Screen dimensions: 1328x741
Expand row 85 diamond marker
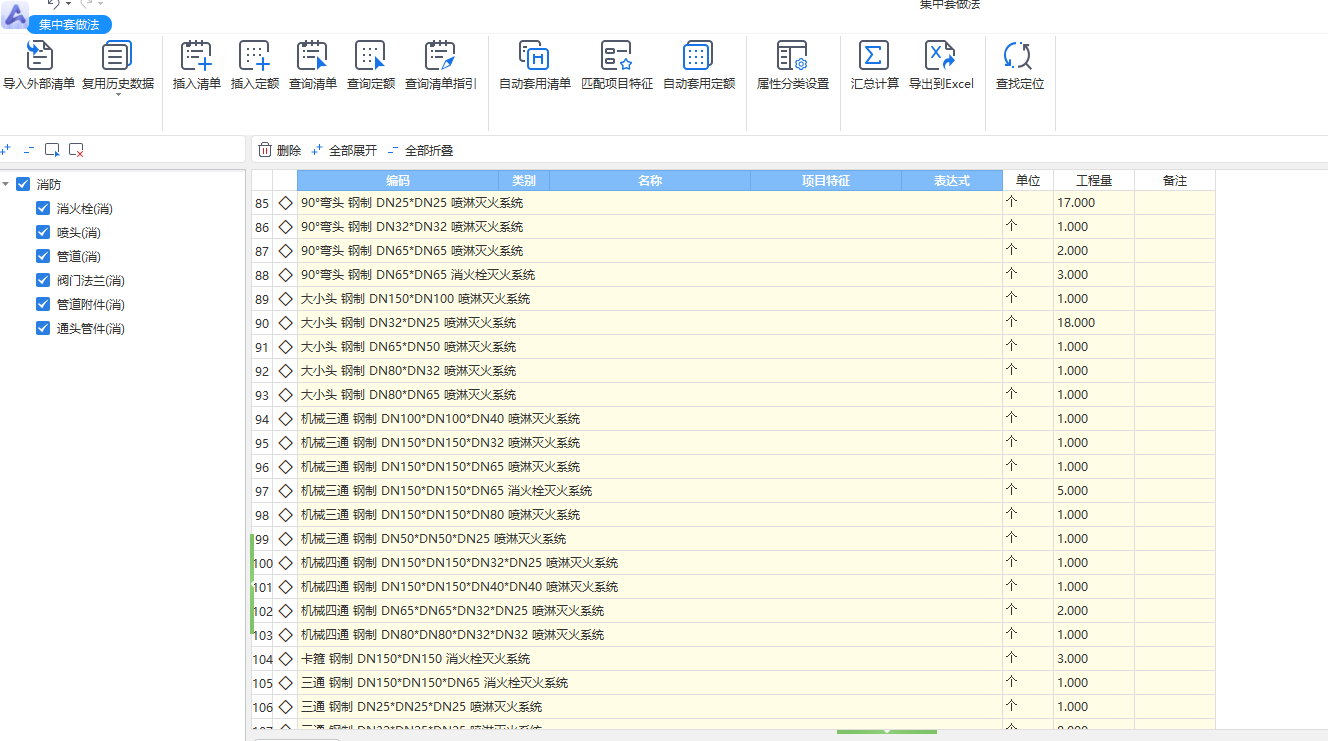[285, 203]
